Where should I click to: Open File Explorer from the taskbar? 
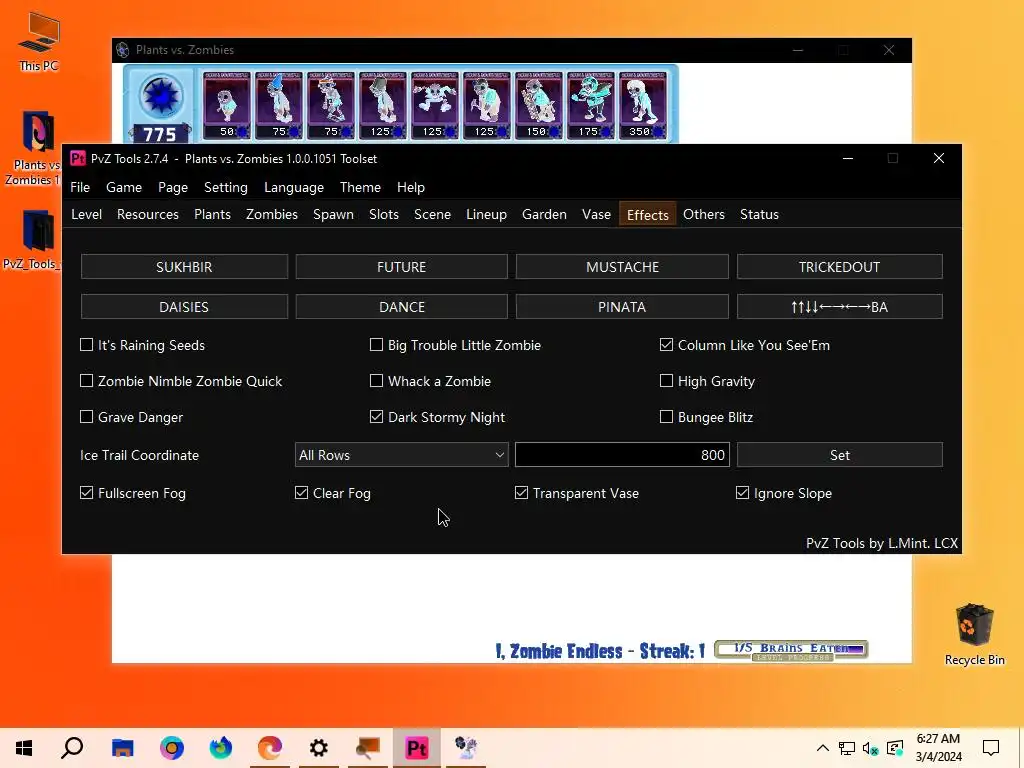pyautogui.click(x=122, y=748)
